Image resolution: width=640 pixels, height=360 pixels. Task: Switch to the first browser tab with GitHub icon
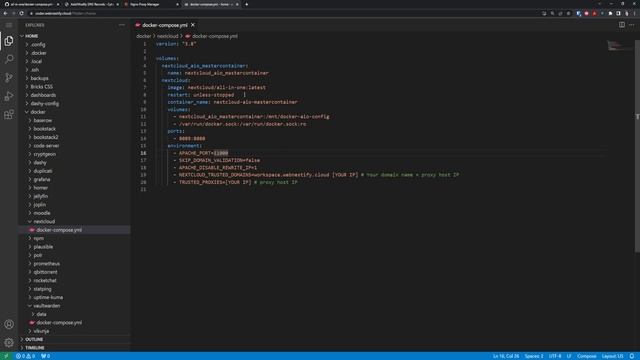pyautogui.click(x=31, y=4)
